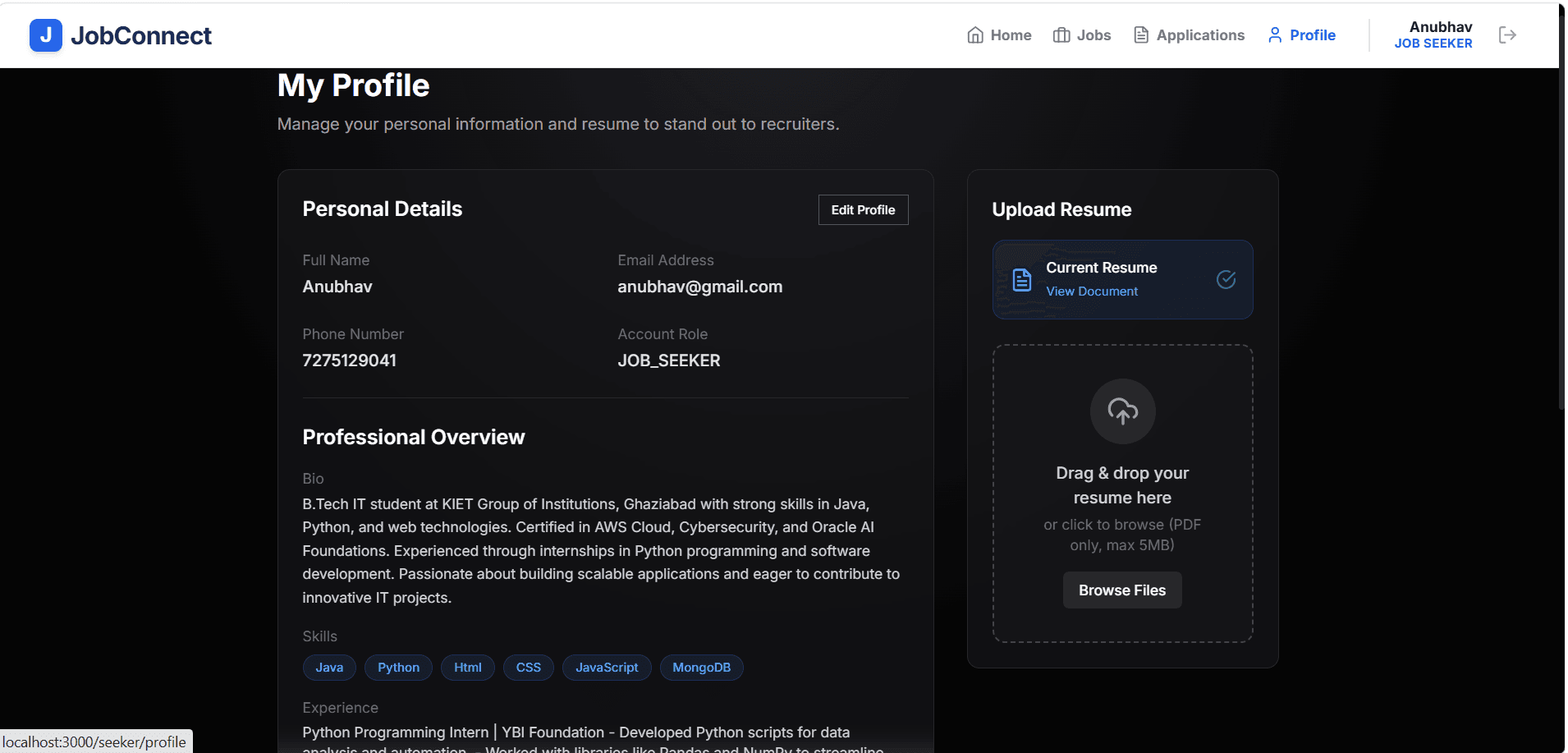Click the Jobs briefcase icon
Viewport: 1568px width, 753px height.
[1061, 35]
